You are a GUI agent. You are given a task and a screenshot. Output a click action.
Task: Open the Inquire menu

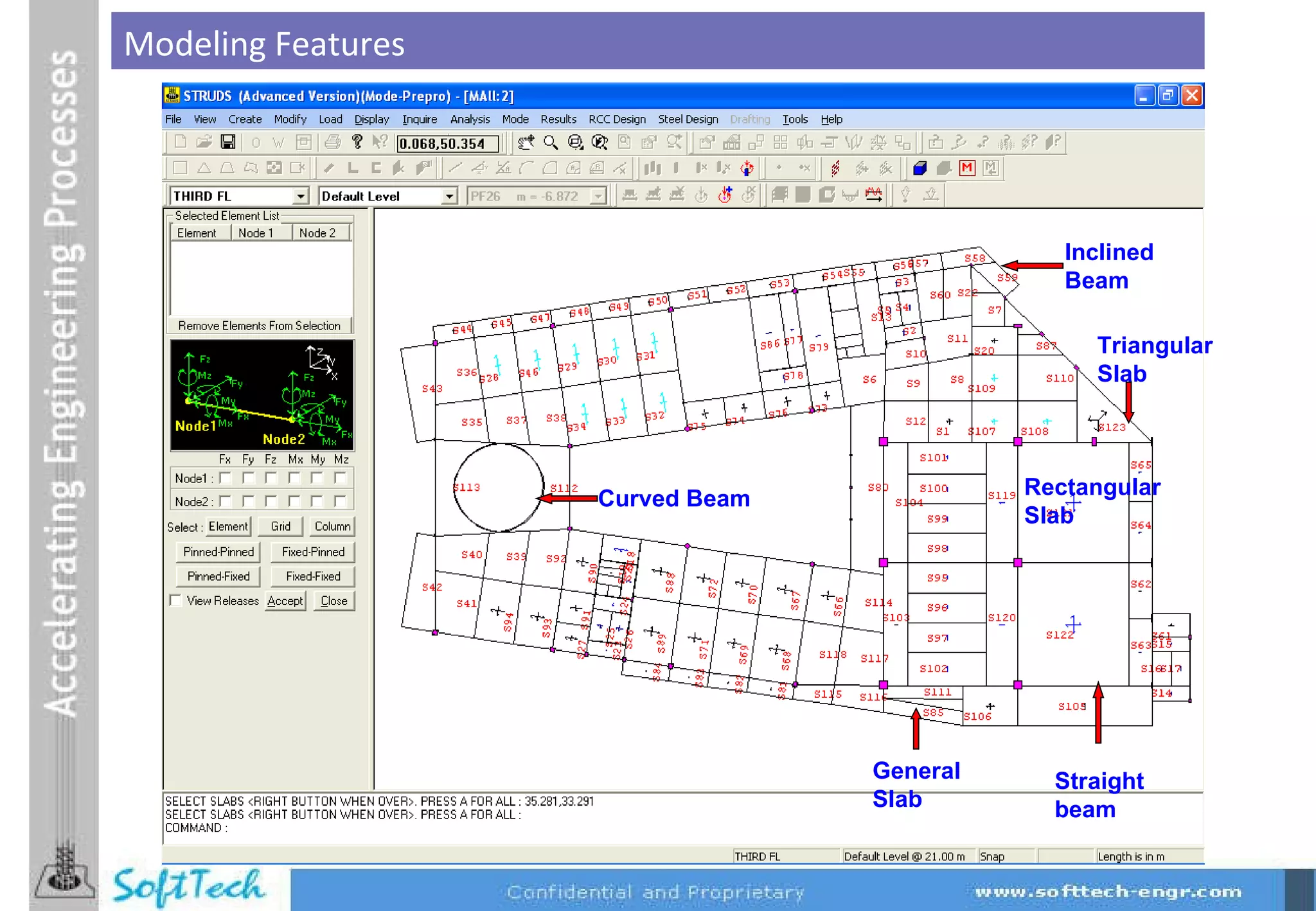tap(420, 119)
